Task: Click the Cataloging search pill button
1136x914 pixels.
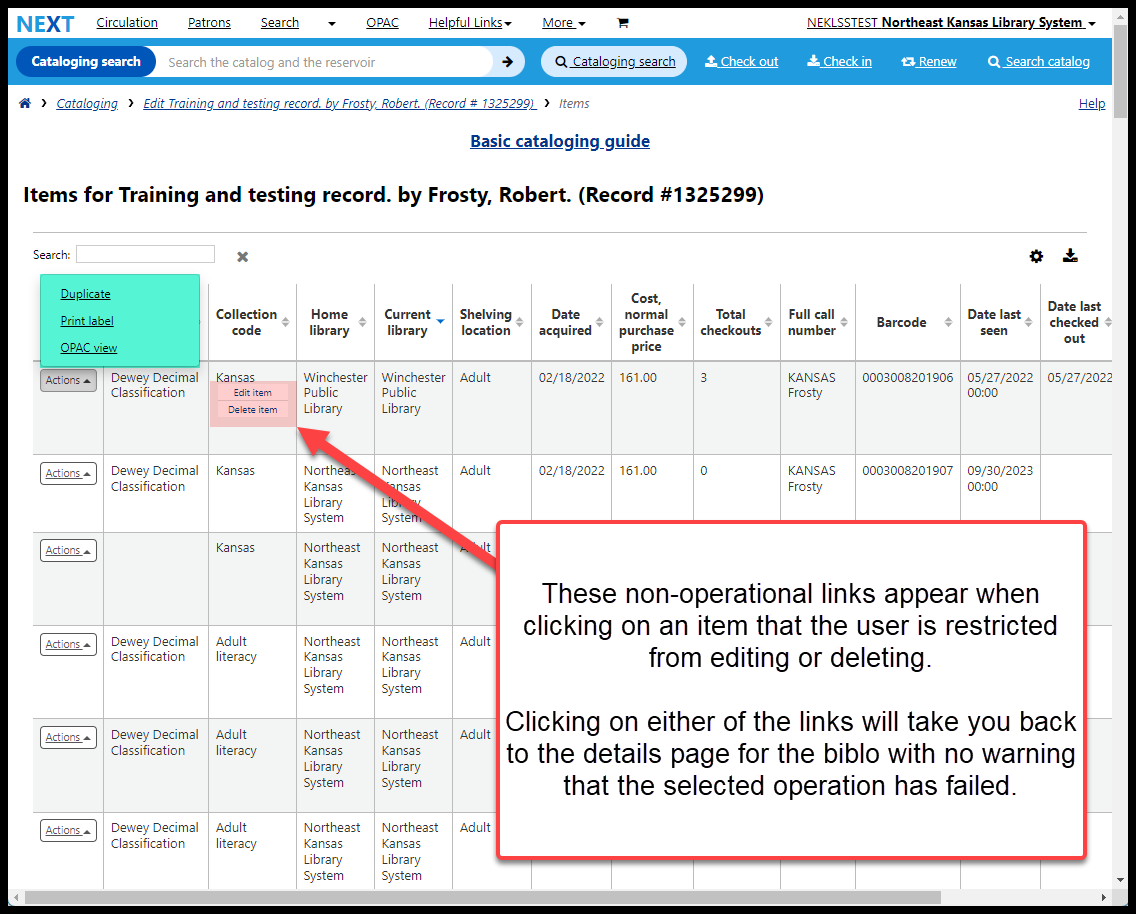Action: pyautogui.click(x=614, y=62)
